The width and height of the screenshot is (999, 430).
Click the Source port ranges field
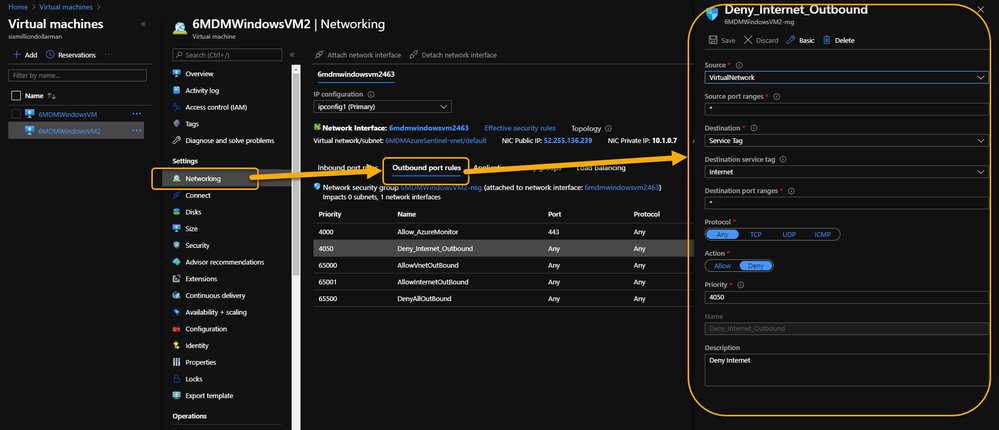(x=847, y=109)
